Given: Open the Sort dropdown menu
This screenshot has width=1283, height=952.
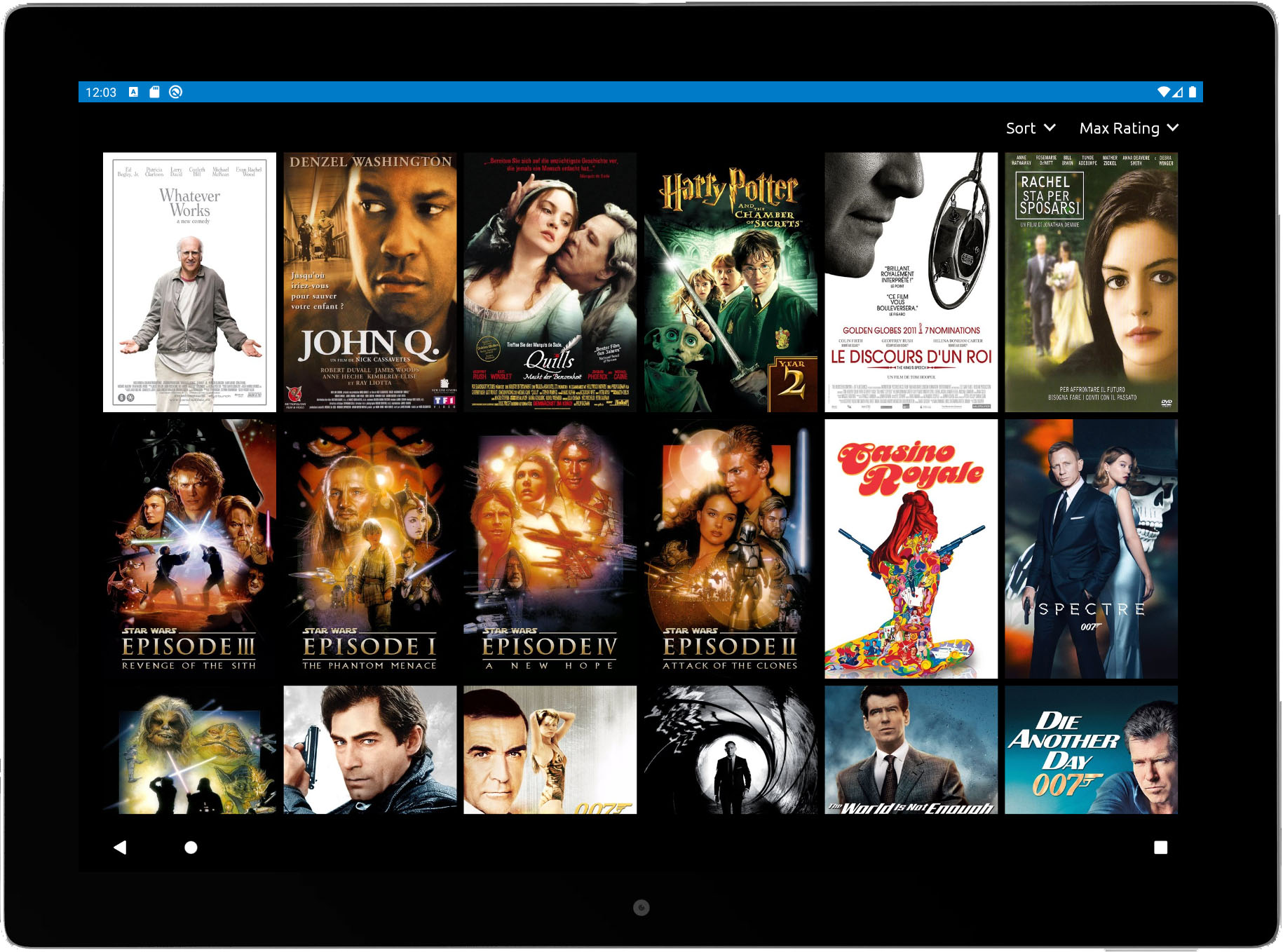Looking at the screenshot, I should coord(1030,128).
